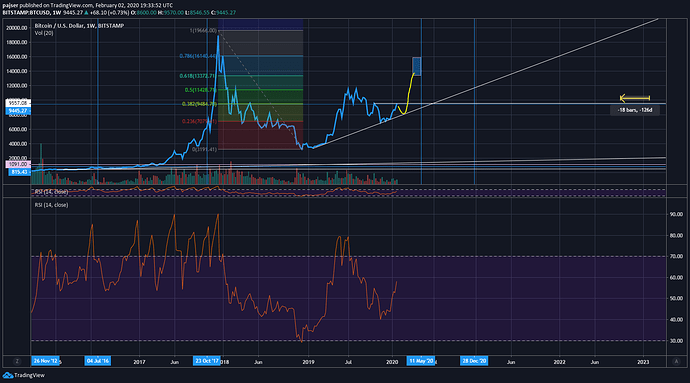Select the 26 Nov '12 date marker
This screenshot has width=690, height=383.
tap(45, 361)
